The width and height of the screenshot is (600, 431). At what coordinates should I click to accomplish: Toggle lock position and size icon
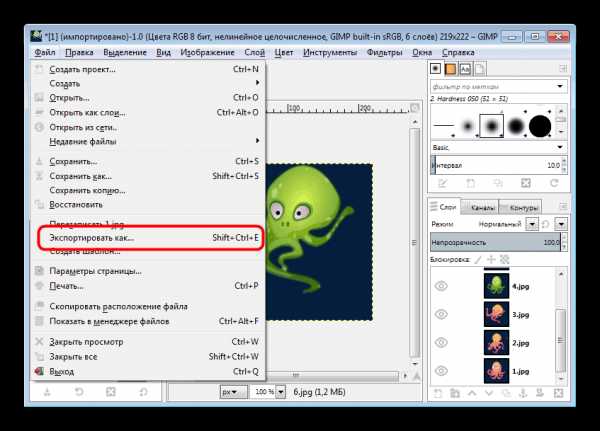click(x=491, y=260)
